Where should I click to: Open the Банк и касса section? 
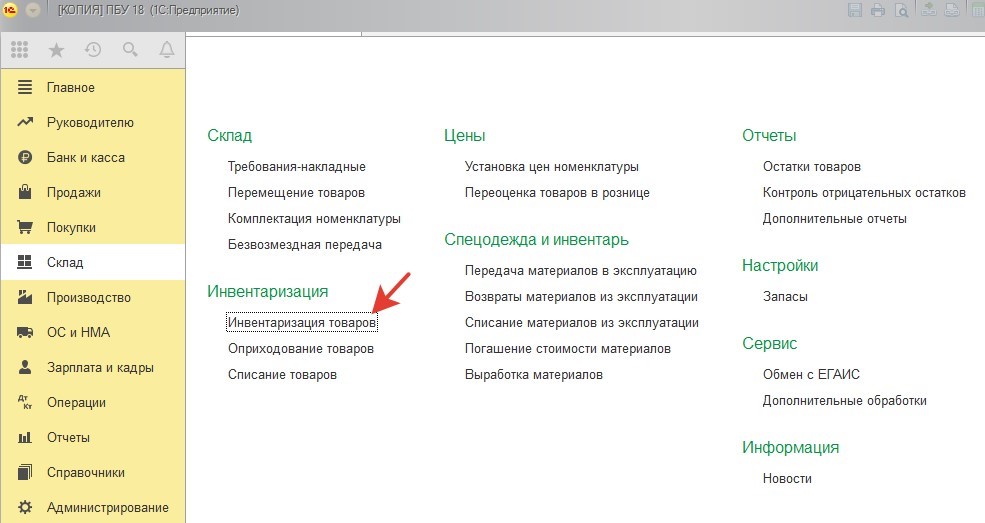pyautogui.click(x=85, y=158)
